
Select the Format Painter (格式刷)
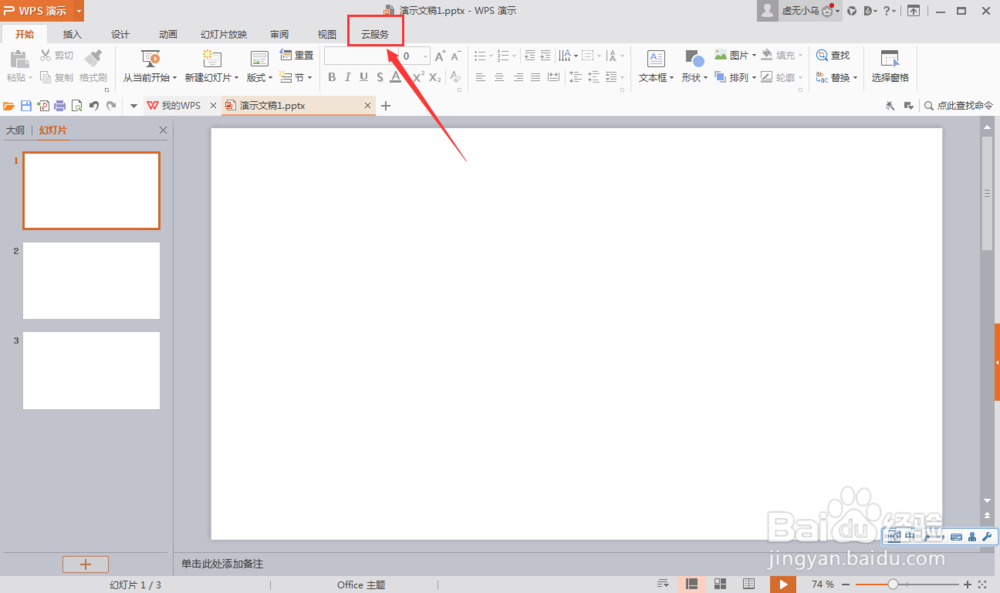(93, 66)
